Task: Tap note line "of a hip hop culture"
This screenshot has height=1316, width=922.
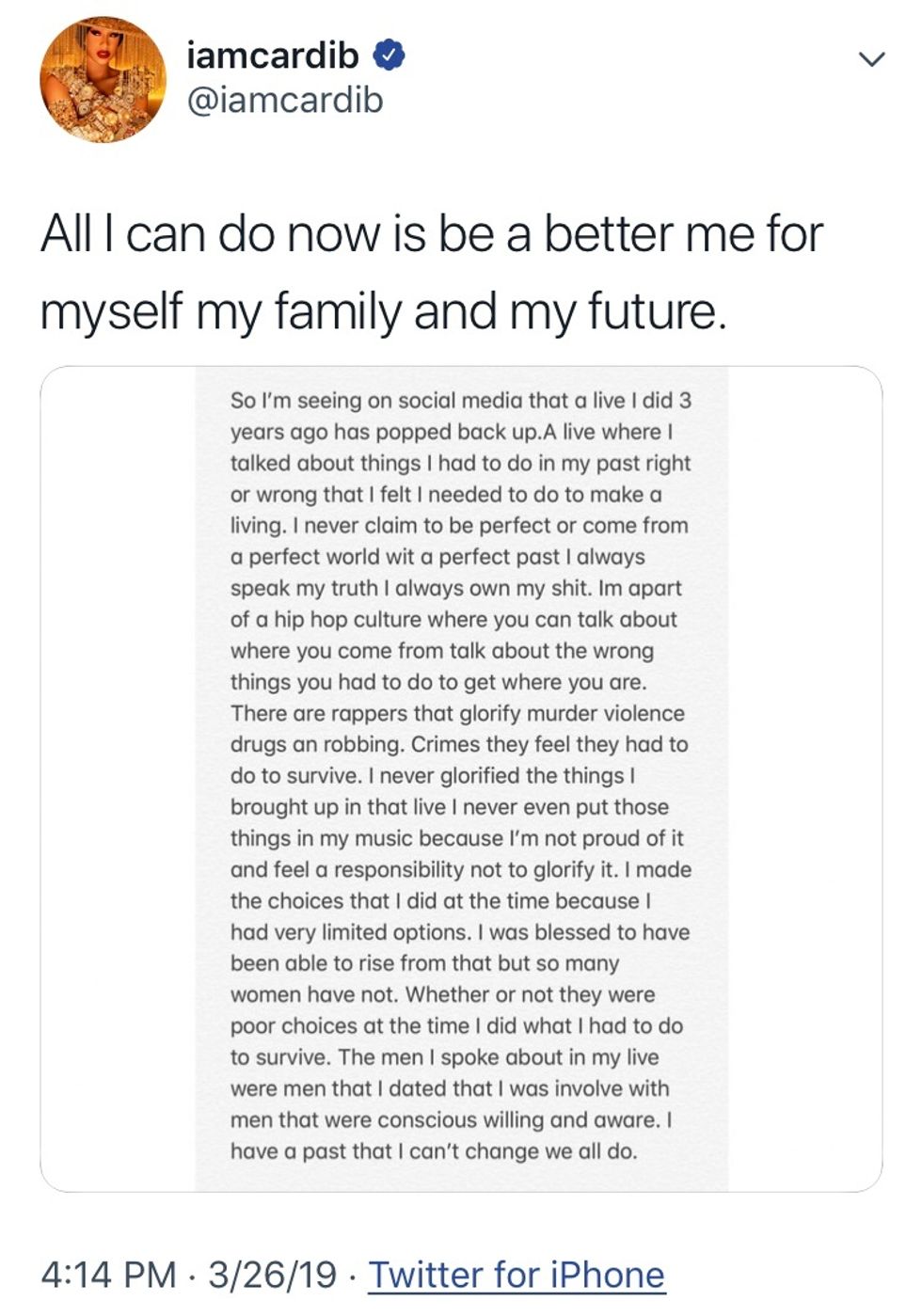Action: tap(453, 619)
